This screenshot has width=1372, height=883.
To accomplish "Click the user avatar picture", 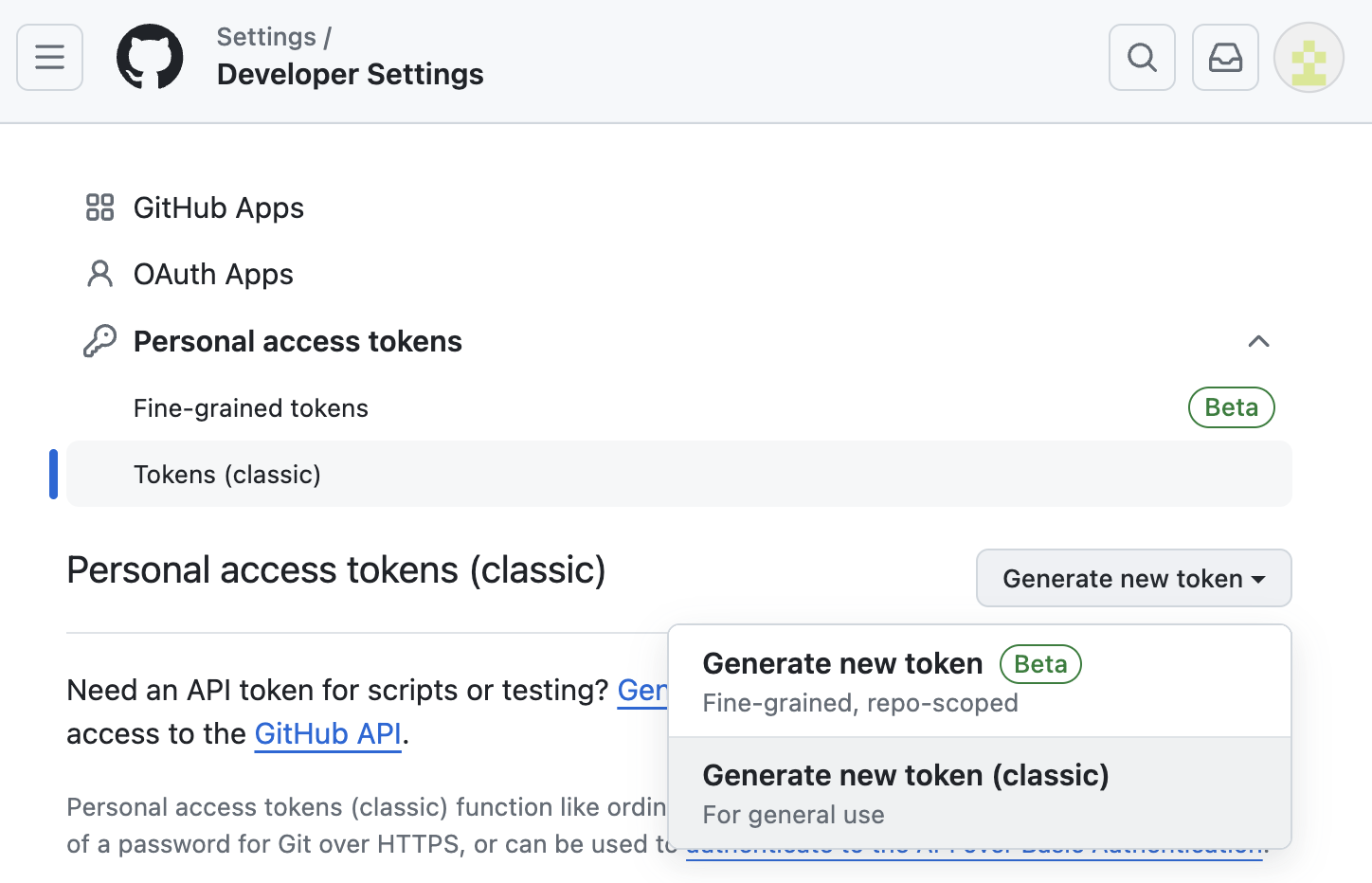I will pyautogui.click(x=1309, y=58).
